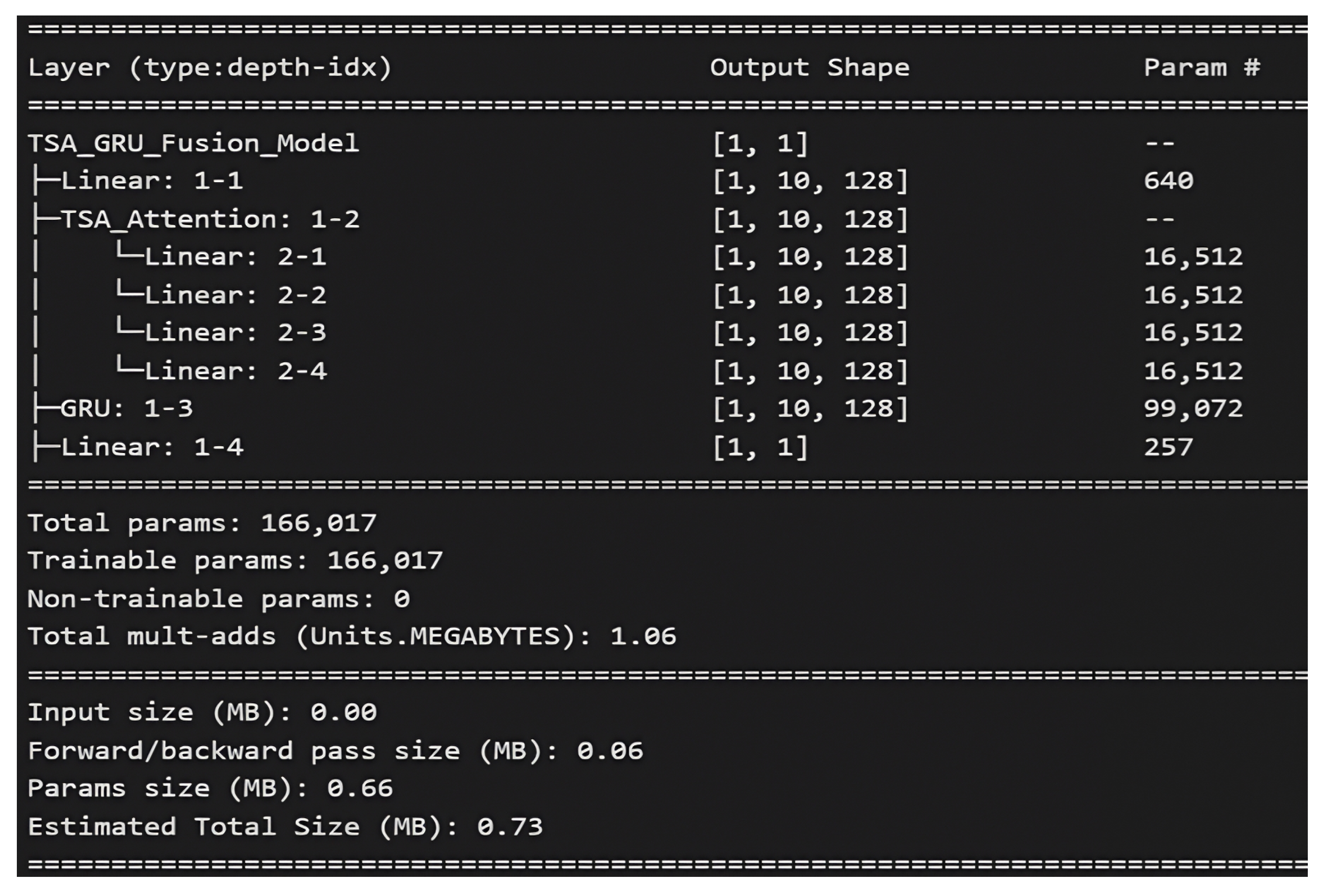
Task: Click the "Params size (MB): 0.66" line
Action: [210, 789]
